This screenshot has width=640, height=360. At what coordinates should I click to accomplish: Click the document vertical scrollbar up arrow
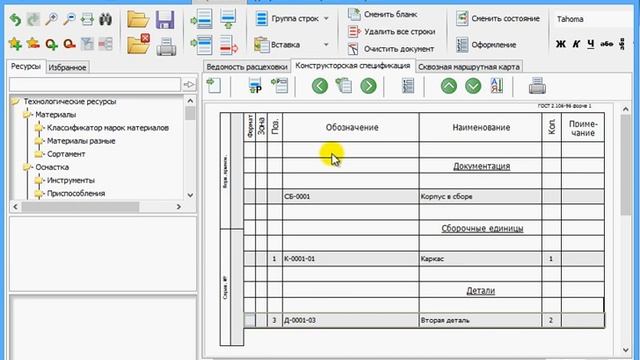click(x=626, y=109)
